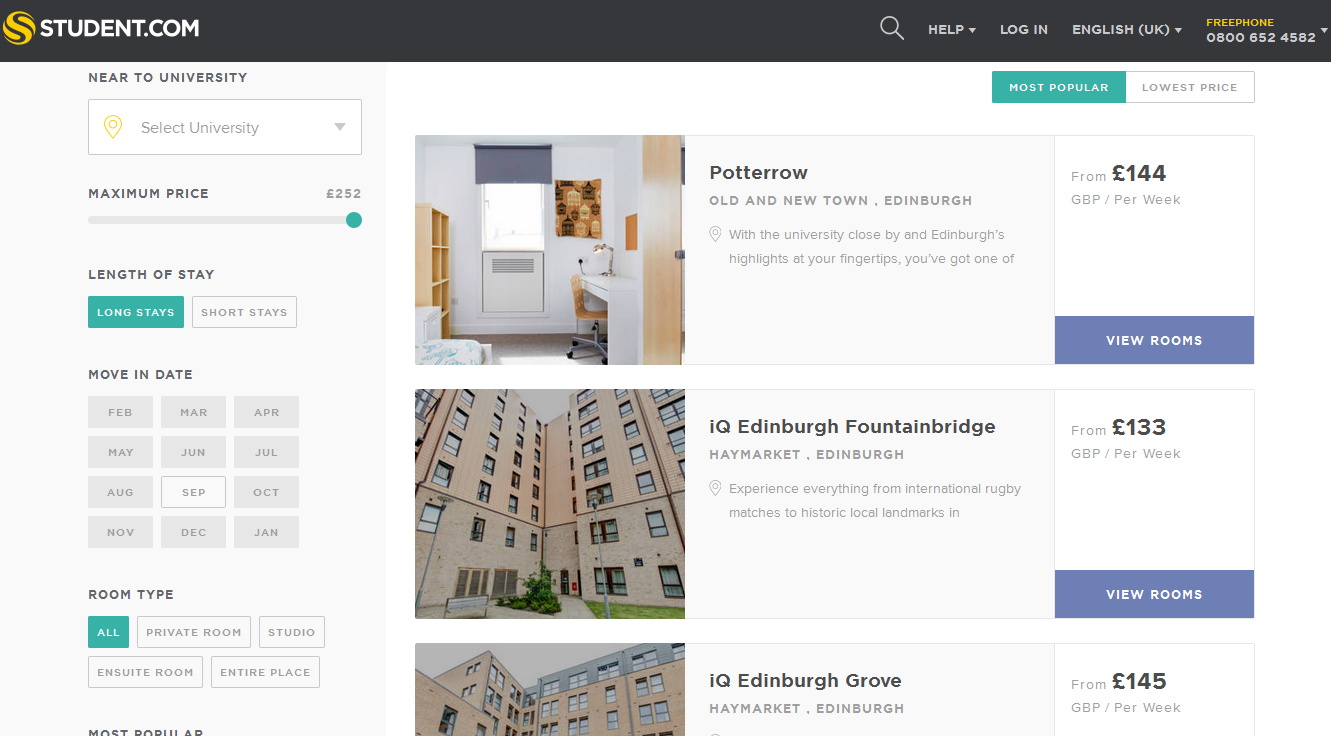The width and height of the screenshot is (1331, 736).
Task: Click View Rooms for iQ Edinburgh Fountainbridge
Action: click(1154, 594)
